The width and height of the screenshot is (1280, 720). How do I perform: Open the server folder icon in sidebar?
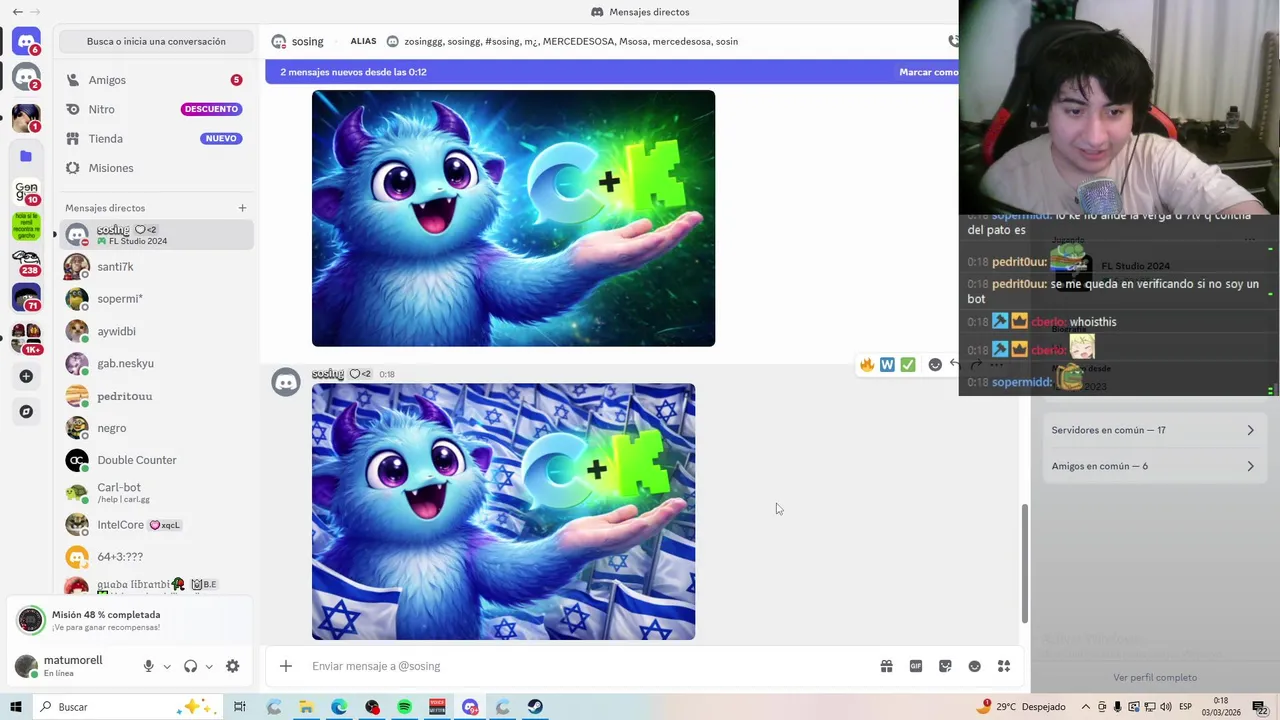(x=26, y=156)
